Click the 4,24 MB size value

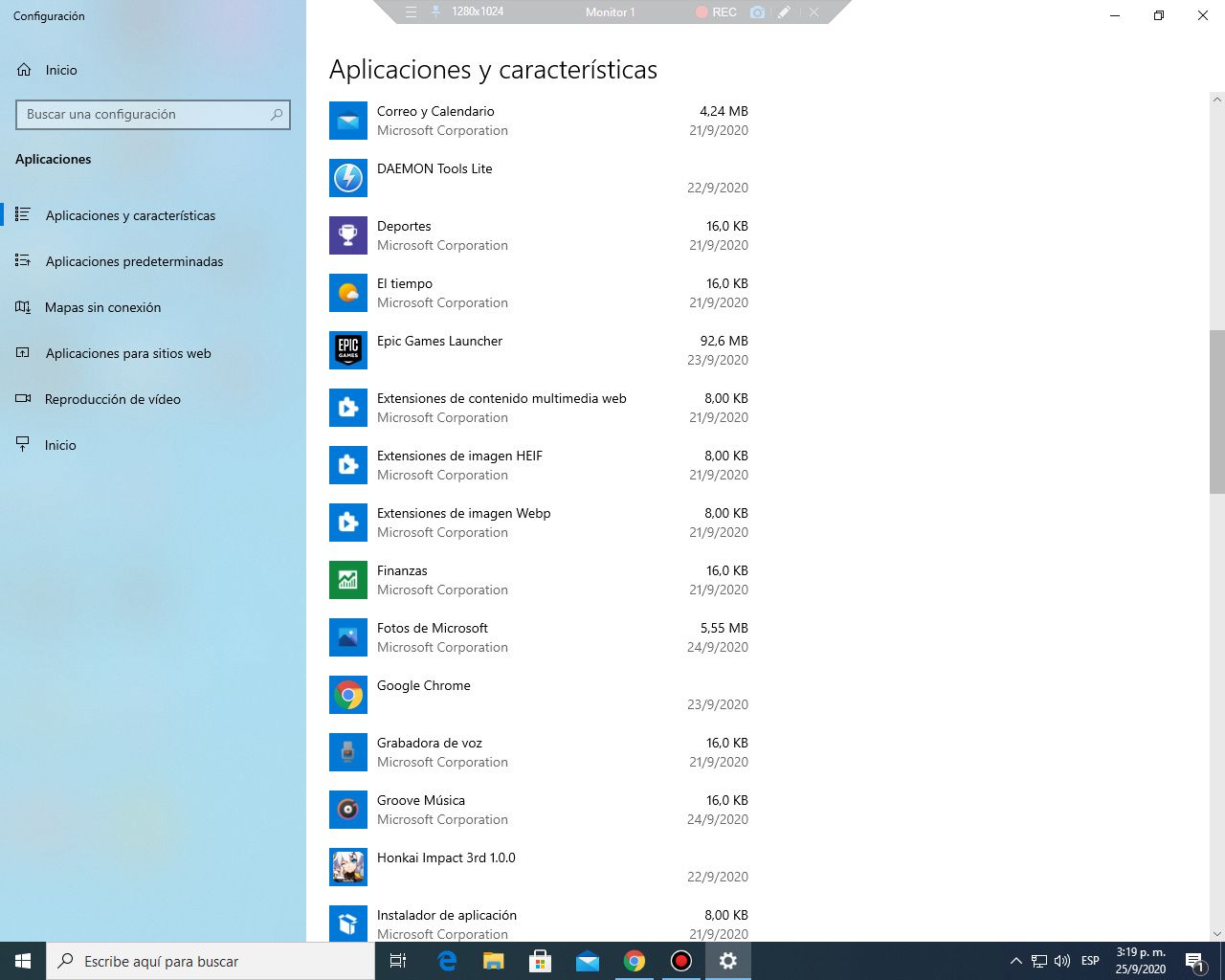724,111
